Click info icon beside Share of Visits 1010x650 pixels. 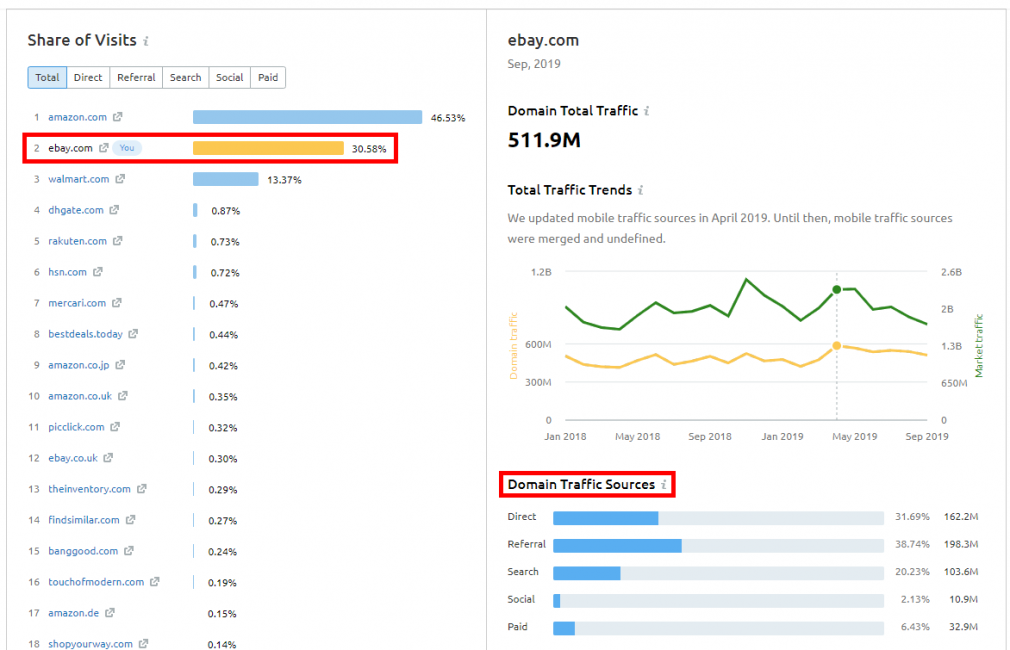pyautogui.click(x=146, y=41)
